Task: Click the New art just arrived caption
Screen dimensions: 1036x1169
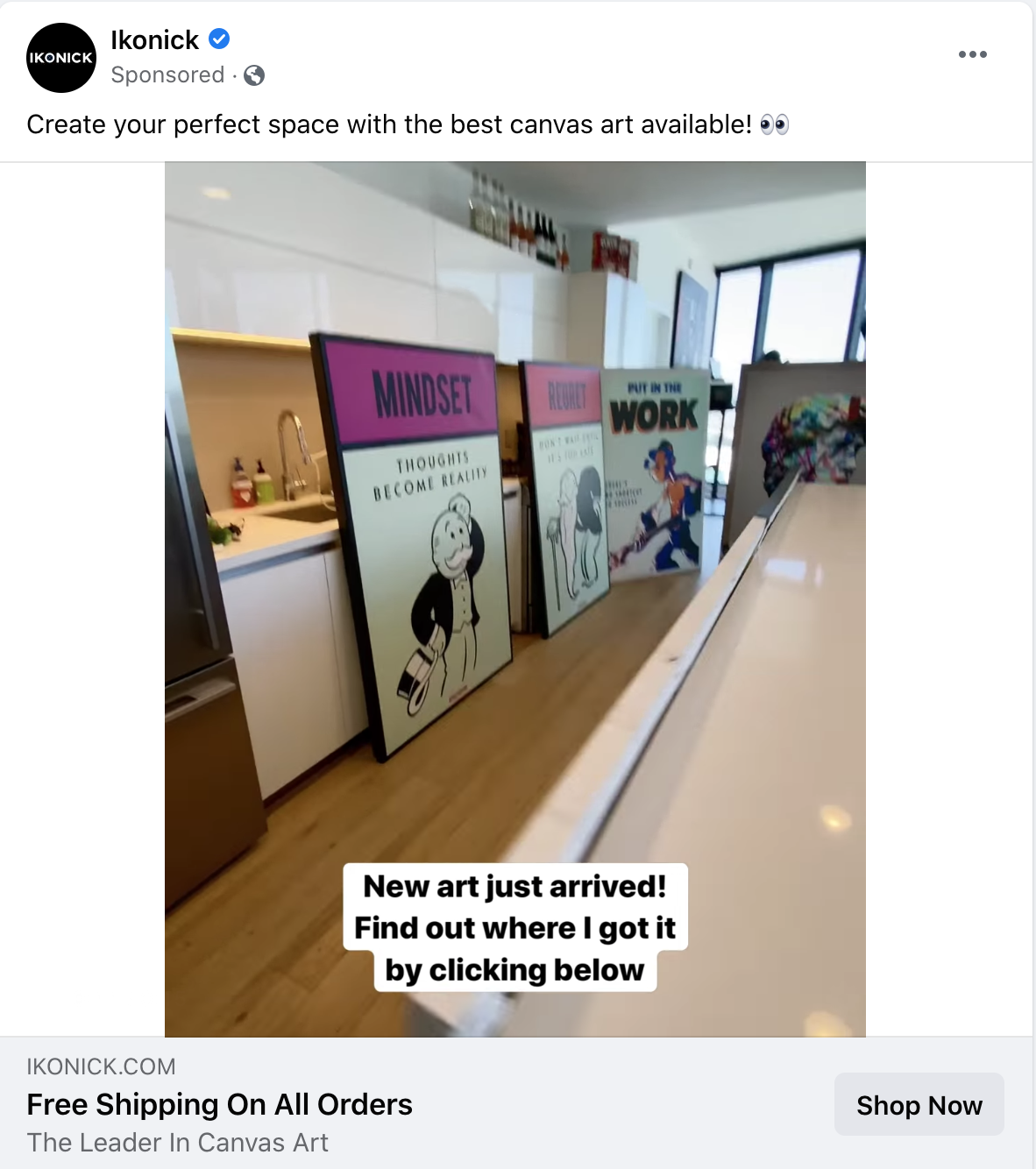Action: (x=515, y=928)
